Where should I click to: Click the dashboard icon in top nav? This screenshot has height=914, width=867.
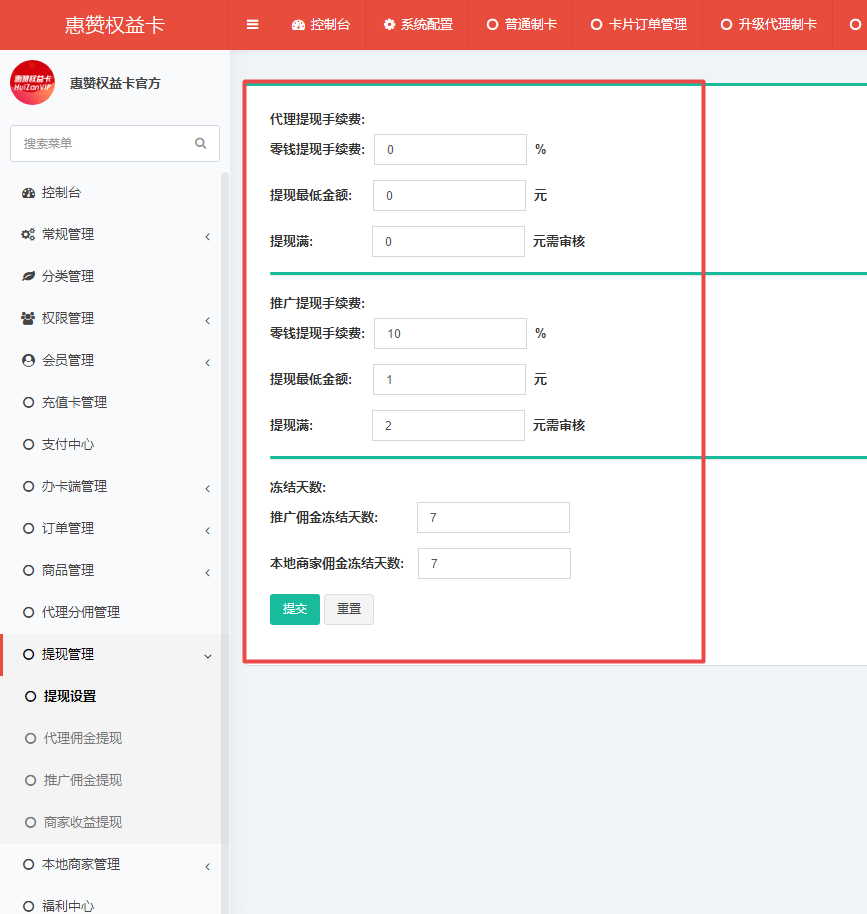(299, 24)
